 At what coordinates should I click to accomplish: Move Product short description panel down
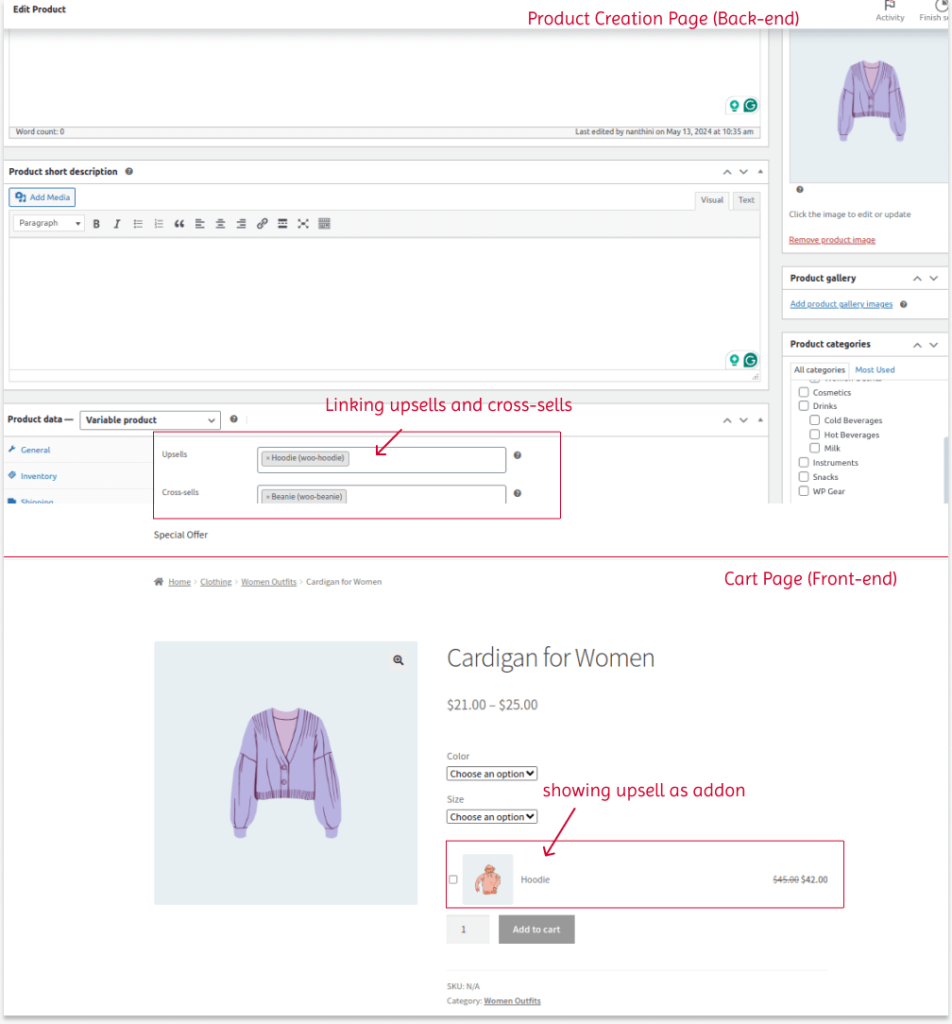tap(744, 172)
